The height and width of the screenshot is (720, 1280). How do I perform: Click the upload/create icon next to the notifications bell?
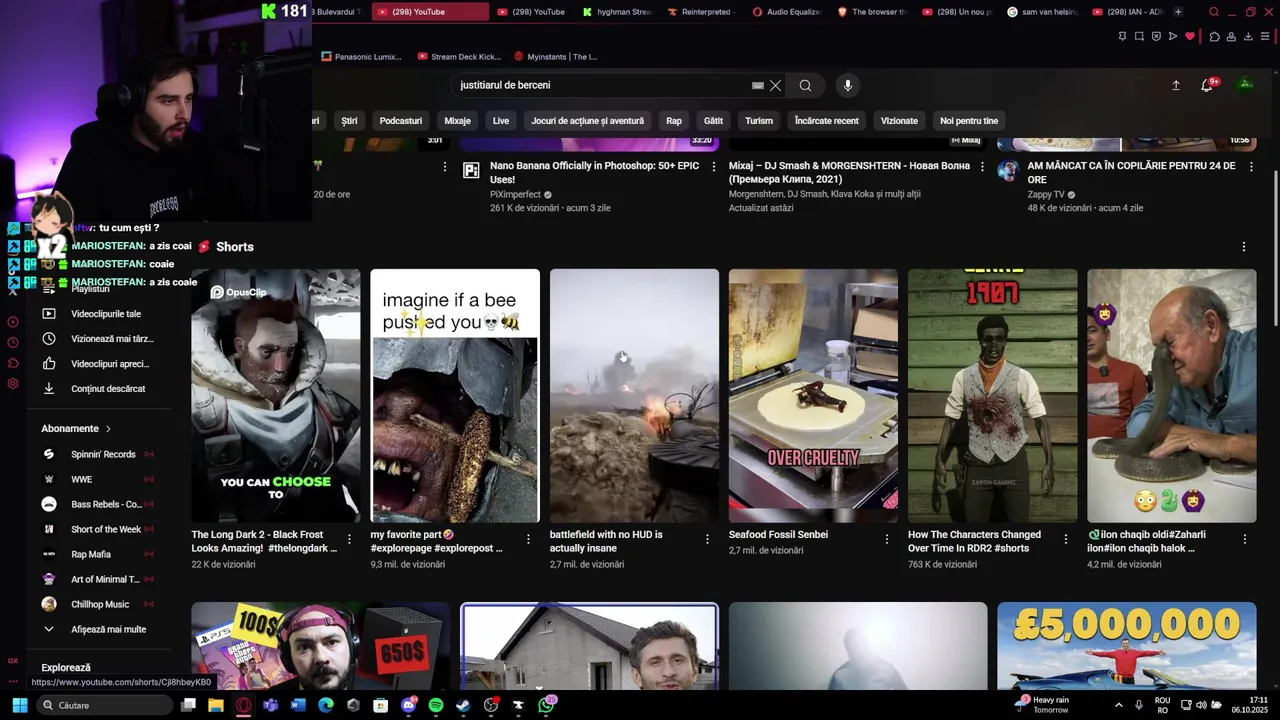tap(1176, 85)
